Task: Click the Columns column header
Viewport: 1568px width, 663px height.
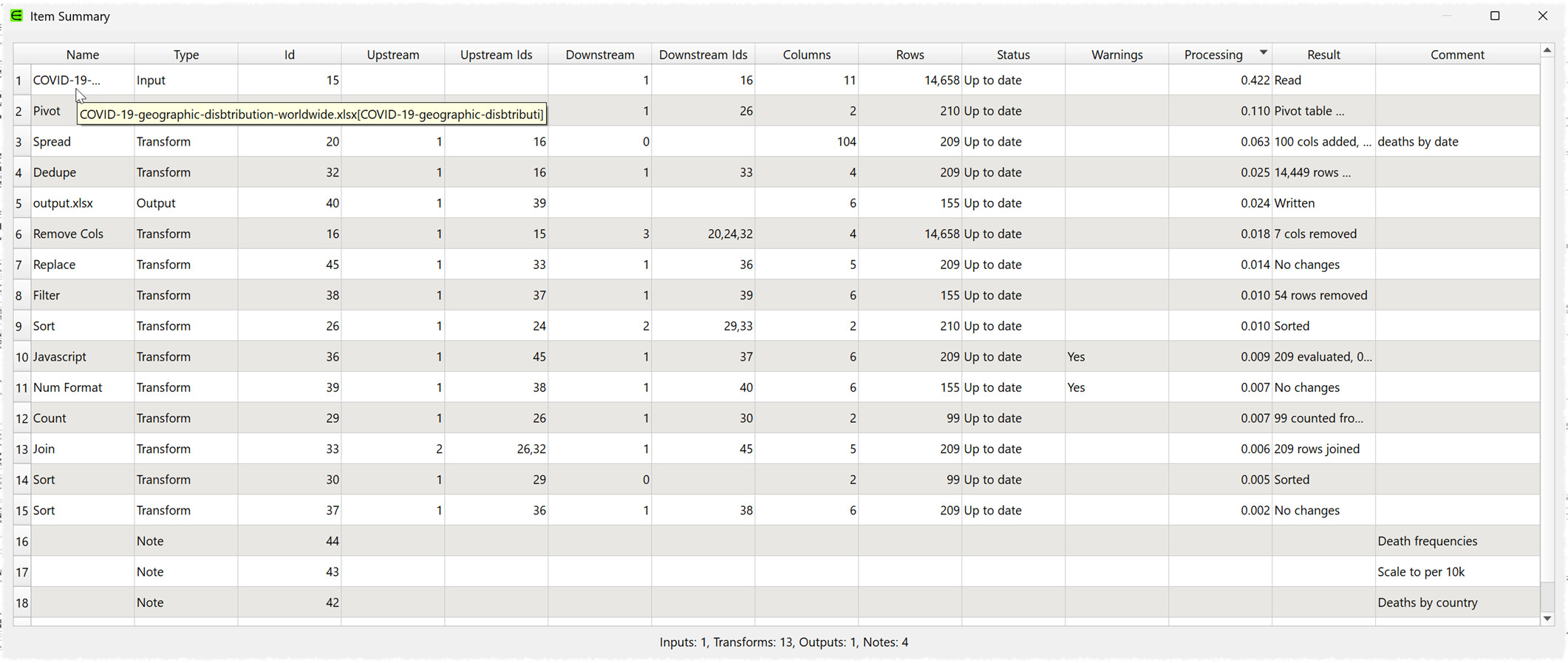Action: [x=807, y=55]
